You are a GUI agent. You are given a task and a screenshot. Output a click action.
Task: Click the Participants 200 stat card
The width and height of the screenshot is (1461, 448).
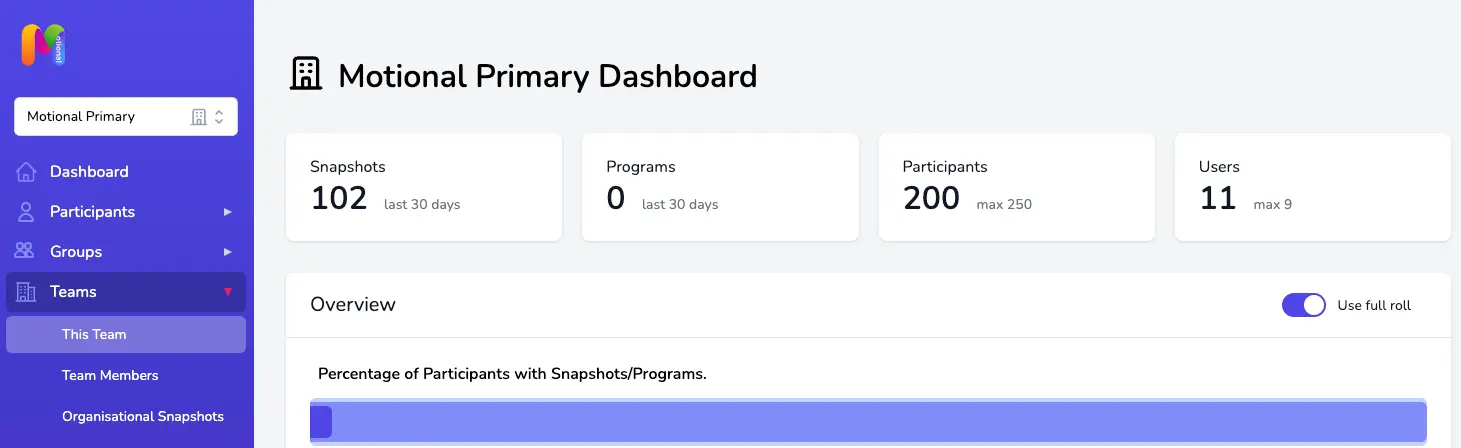pos(1016,187)
